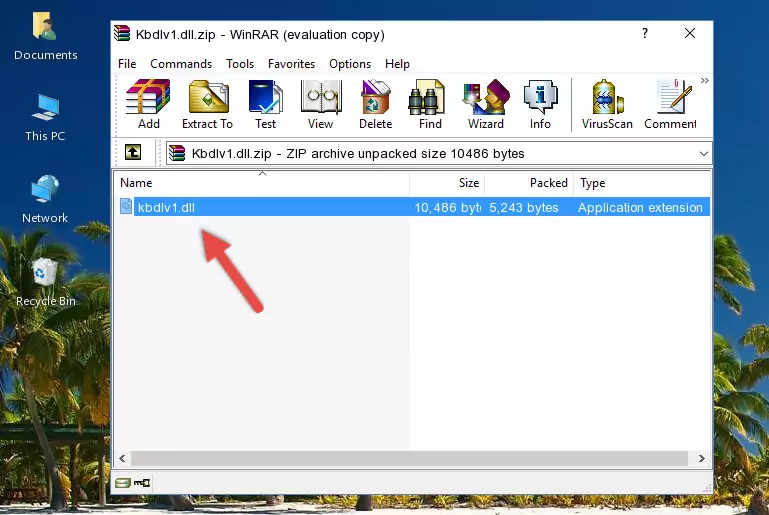This screenshot has height=515, width=769.
Task: Click the Extract To toolbar icon
Action: 207,104
